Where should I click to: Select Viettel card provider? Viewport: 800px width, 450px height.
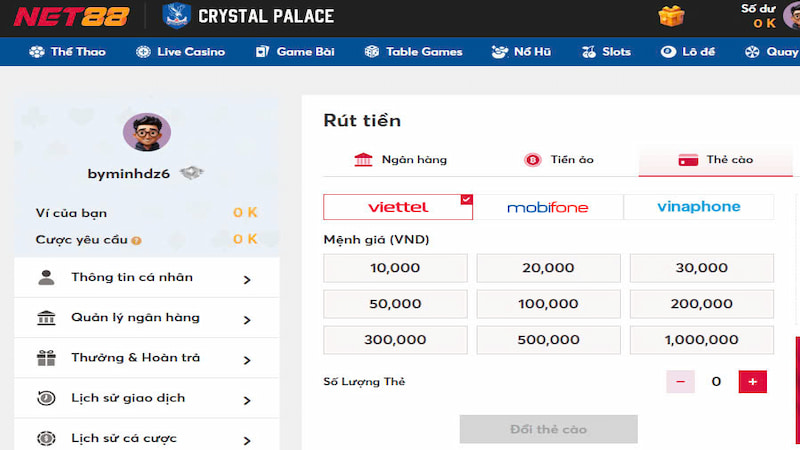(x=398, y=207)
